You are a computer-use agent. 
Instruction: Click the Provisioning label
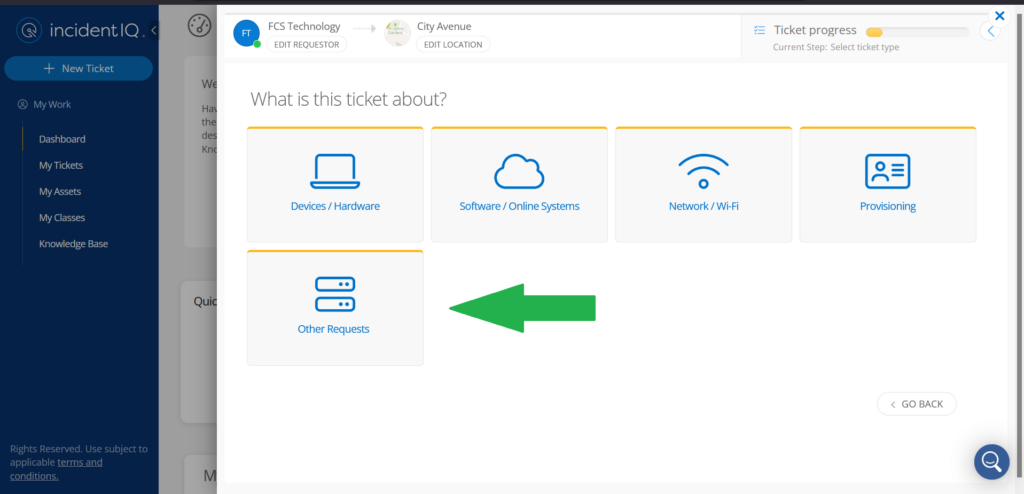(888, 206)
